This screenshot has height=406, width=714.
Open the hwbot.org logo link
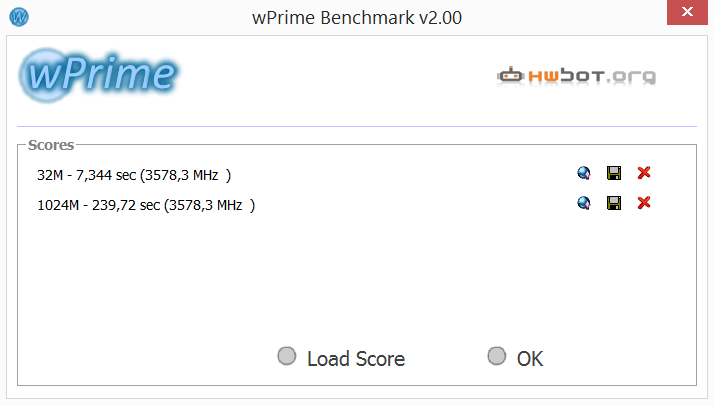pyautogui.click(x=576, y=76)
